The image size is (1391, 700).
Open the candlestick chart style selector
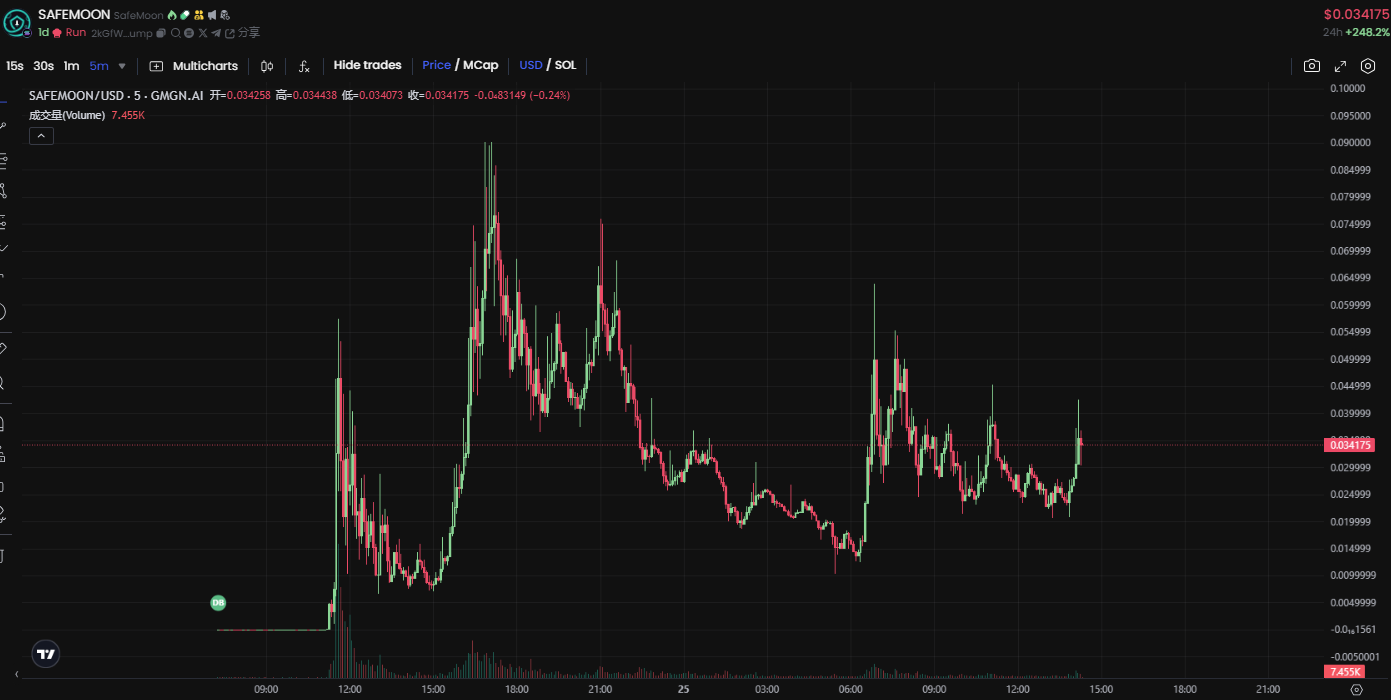267,66
